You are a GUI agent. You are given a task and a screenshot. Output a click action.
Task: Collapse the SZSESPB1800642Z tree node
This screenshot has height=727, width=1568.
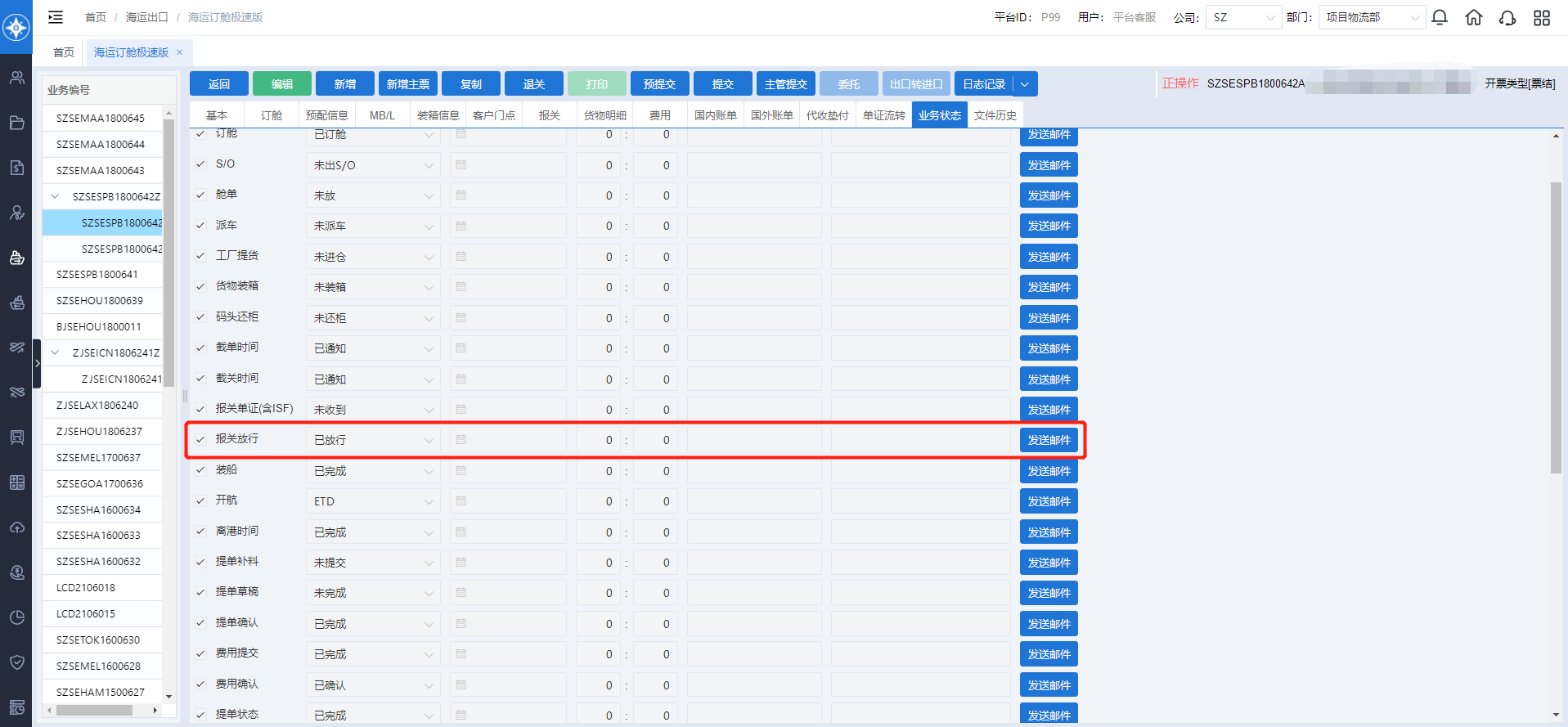click(55, 196)
